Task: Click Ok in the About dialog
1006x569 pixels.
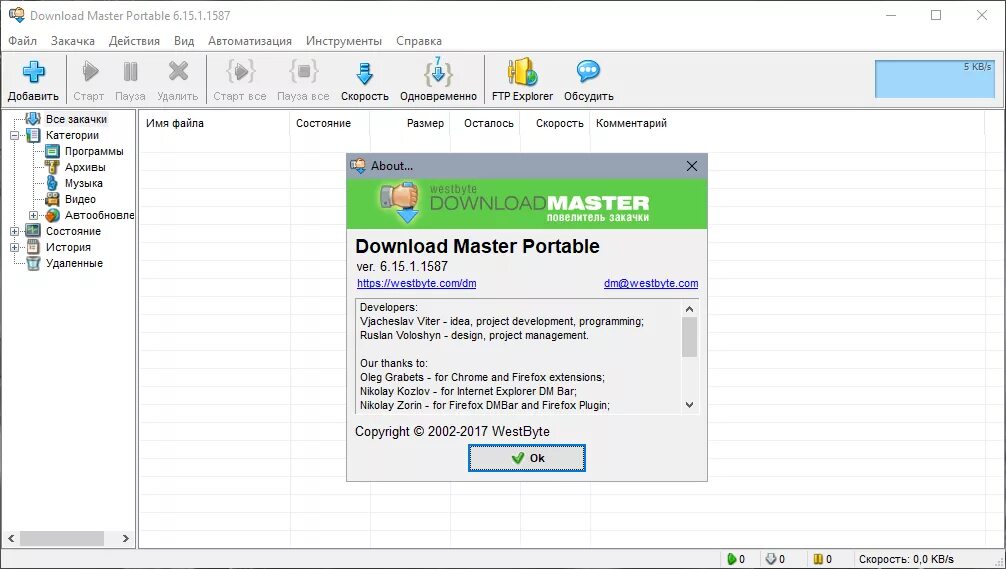Action: click(x=527, y=458)
